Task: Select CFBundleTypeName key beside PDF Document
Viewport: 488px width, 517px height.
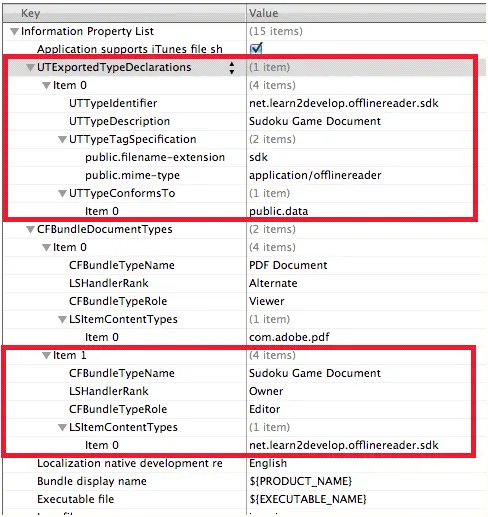Action: coord(122,265)
